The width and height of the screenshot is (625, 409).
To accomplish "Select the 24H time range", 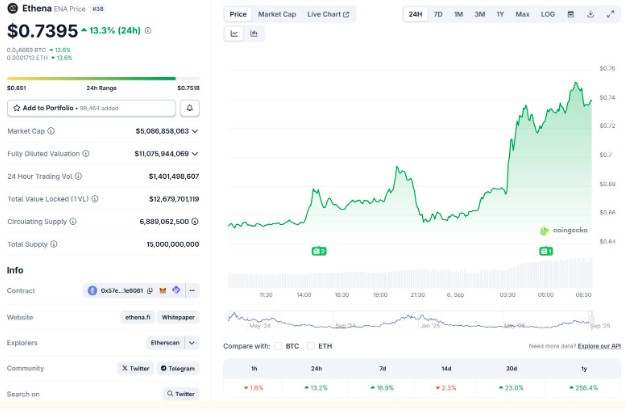I will (x=415, y=14).
